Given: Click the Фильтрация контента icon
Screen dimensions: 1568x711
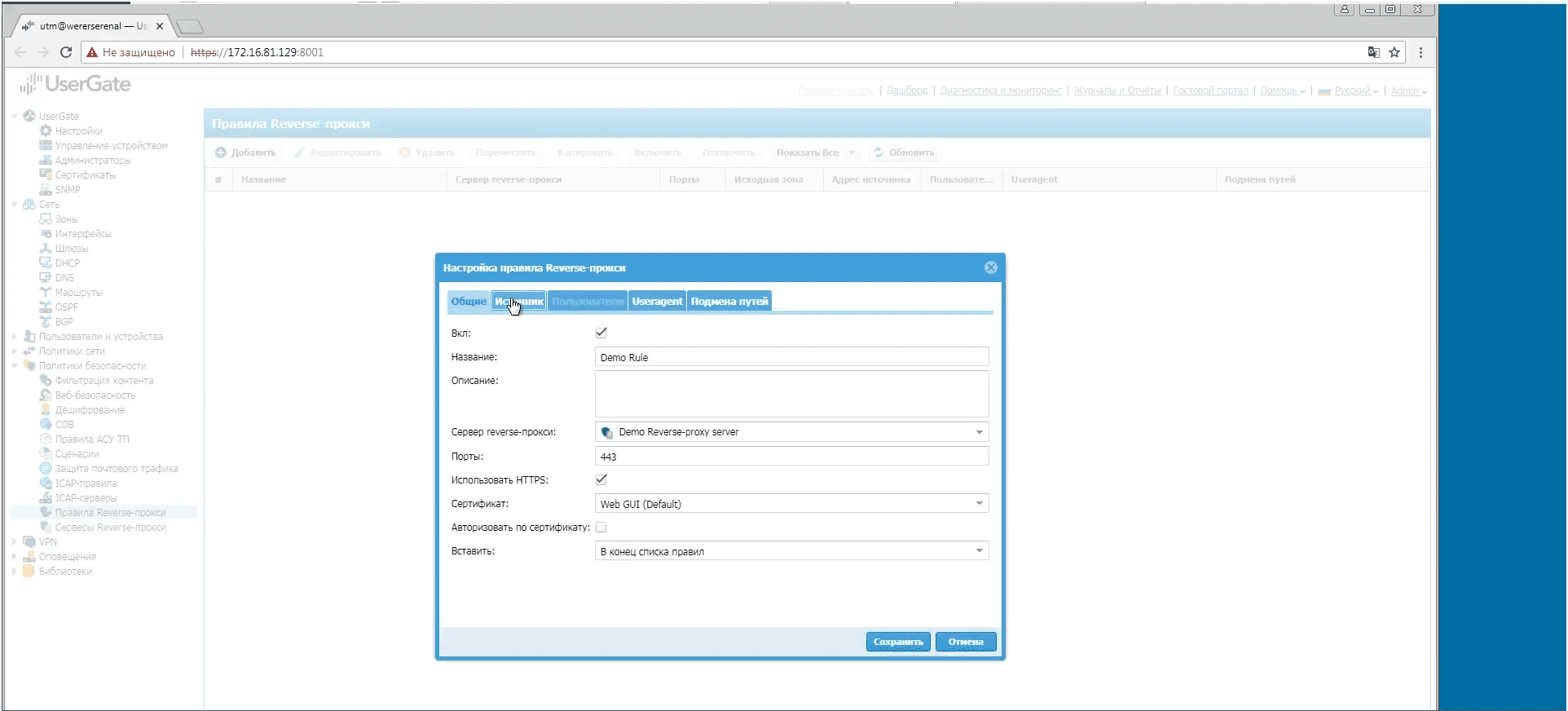Looking at the screenshot, I should coord(46,380).
